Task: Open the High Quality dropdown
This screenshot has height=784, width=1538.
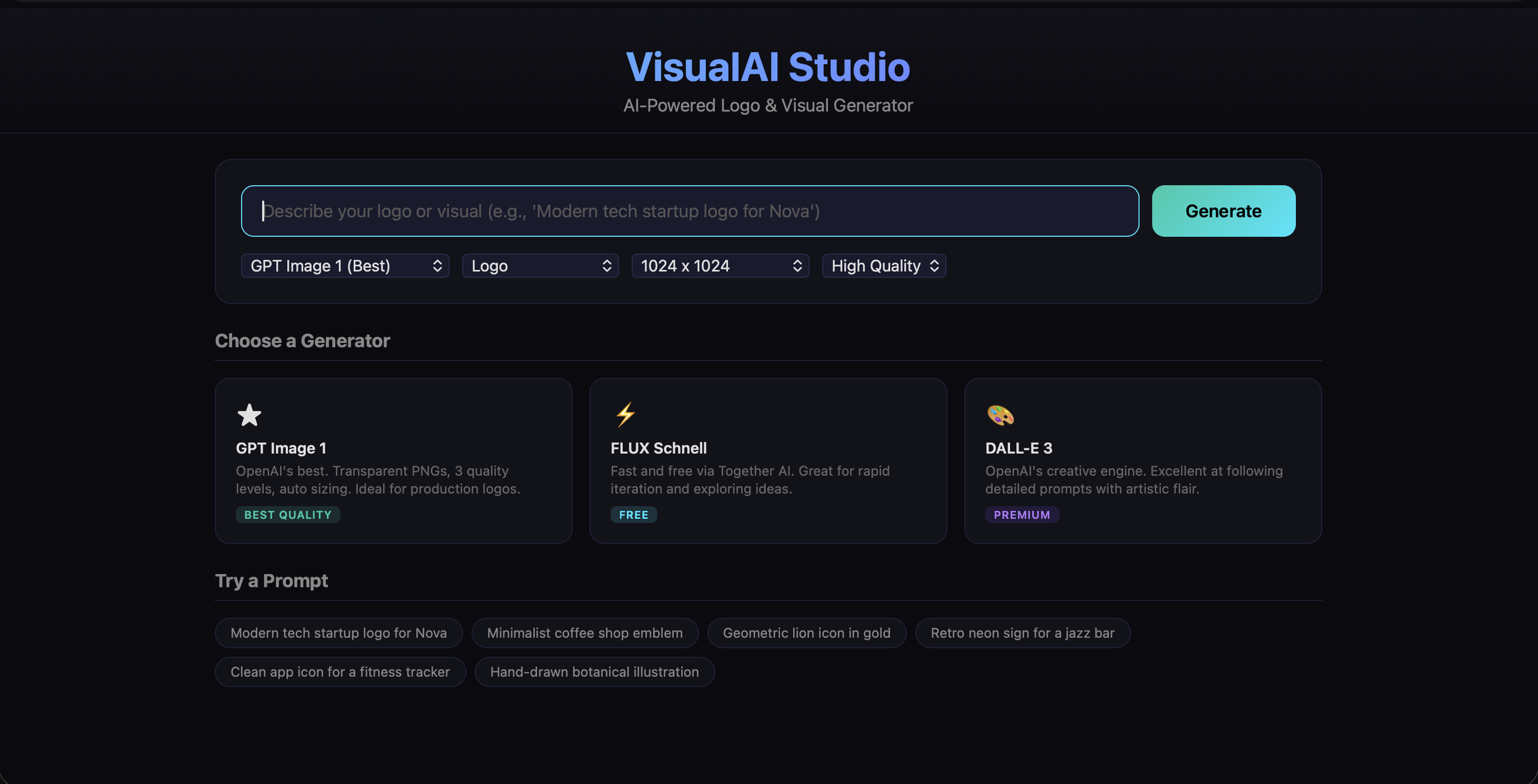Action: pos(884,266)
